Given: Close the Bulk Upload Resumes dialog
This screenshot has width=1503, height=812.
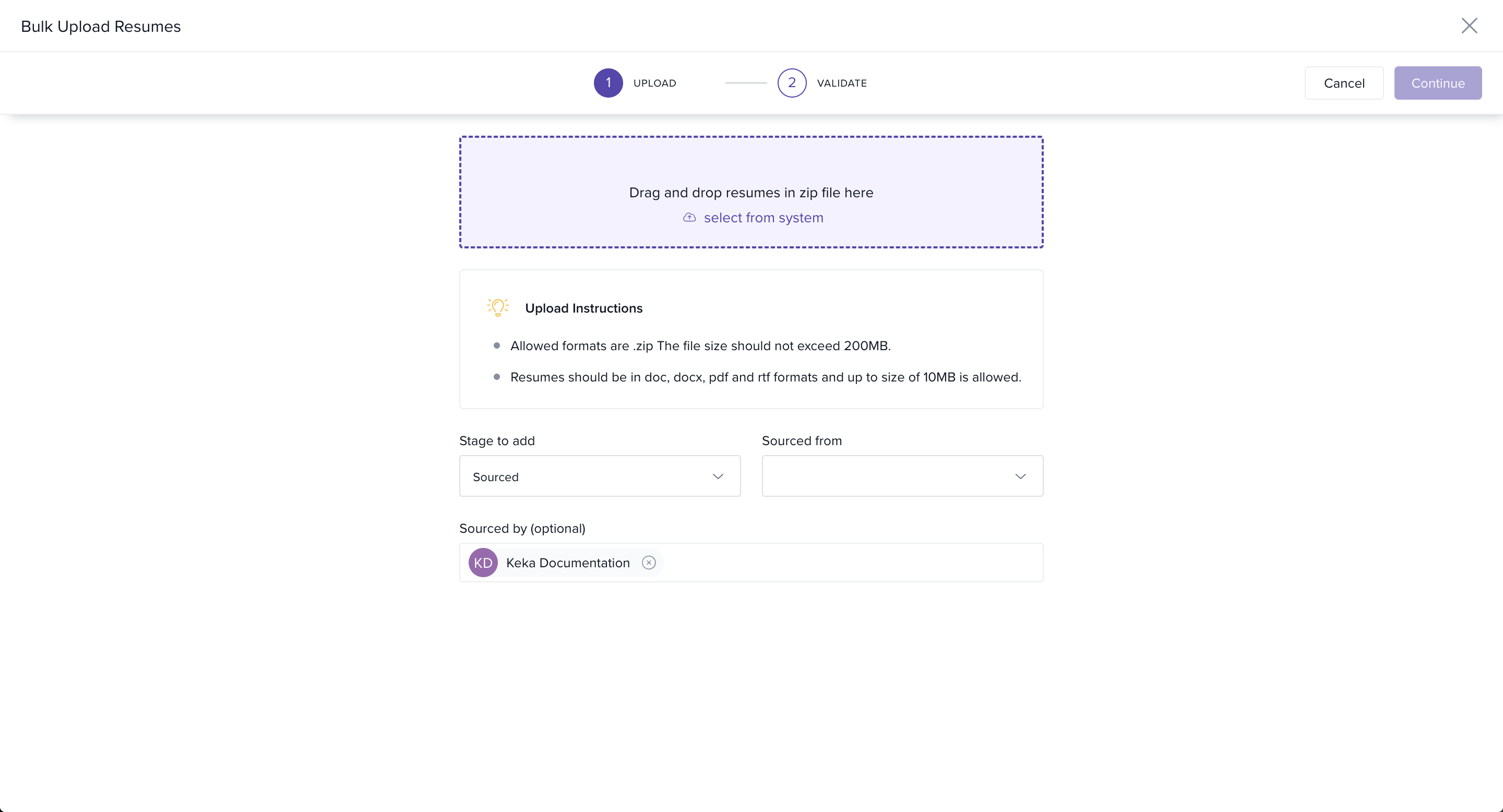Looking at the screenshot, I should (x=1469, y=26).
